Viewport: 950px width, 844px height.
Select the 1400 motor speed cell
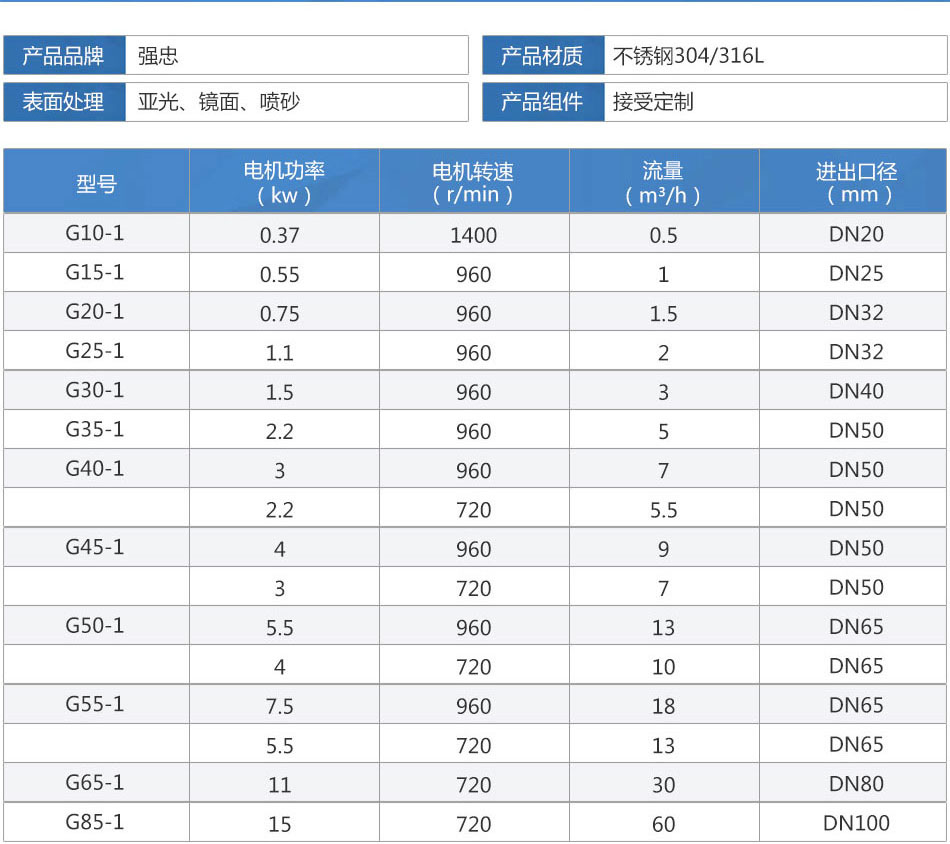tap(474, 235)
